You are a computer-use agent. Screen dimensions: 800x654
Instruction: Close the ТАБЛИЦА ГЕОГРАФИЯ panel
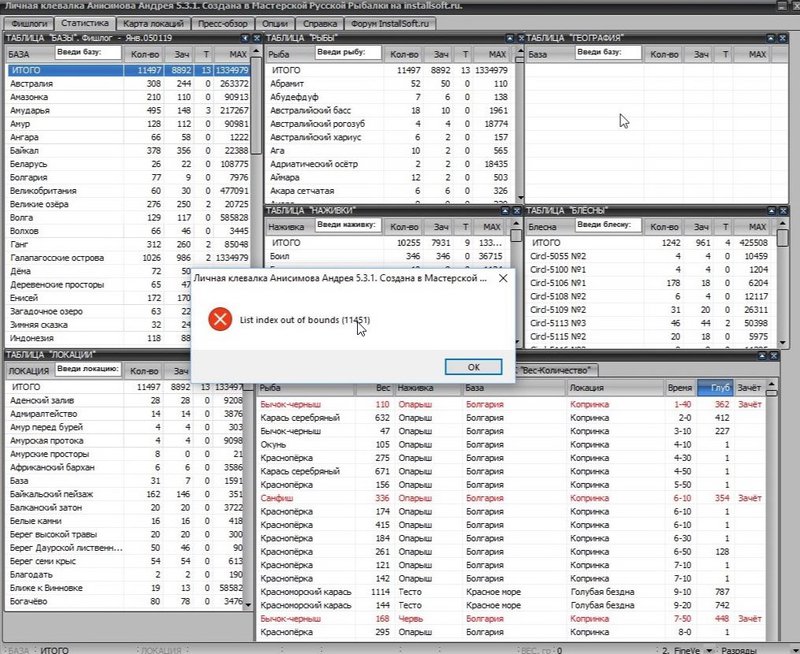click(782, 38)
